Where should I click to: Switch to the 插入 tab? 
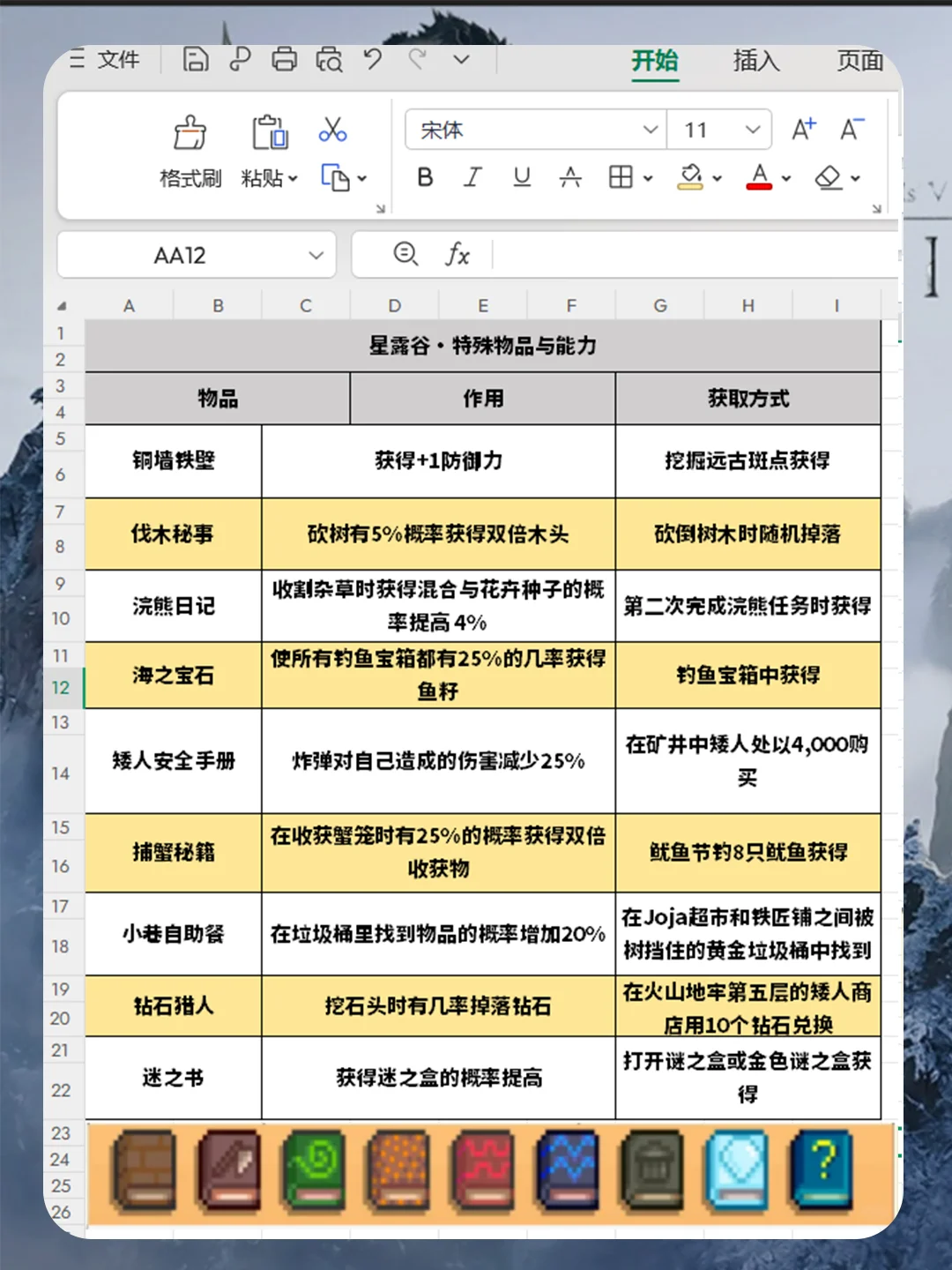tap(756, 60)
